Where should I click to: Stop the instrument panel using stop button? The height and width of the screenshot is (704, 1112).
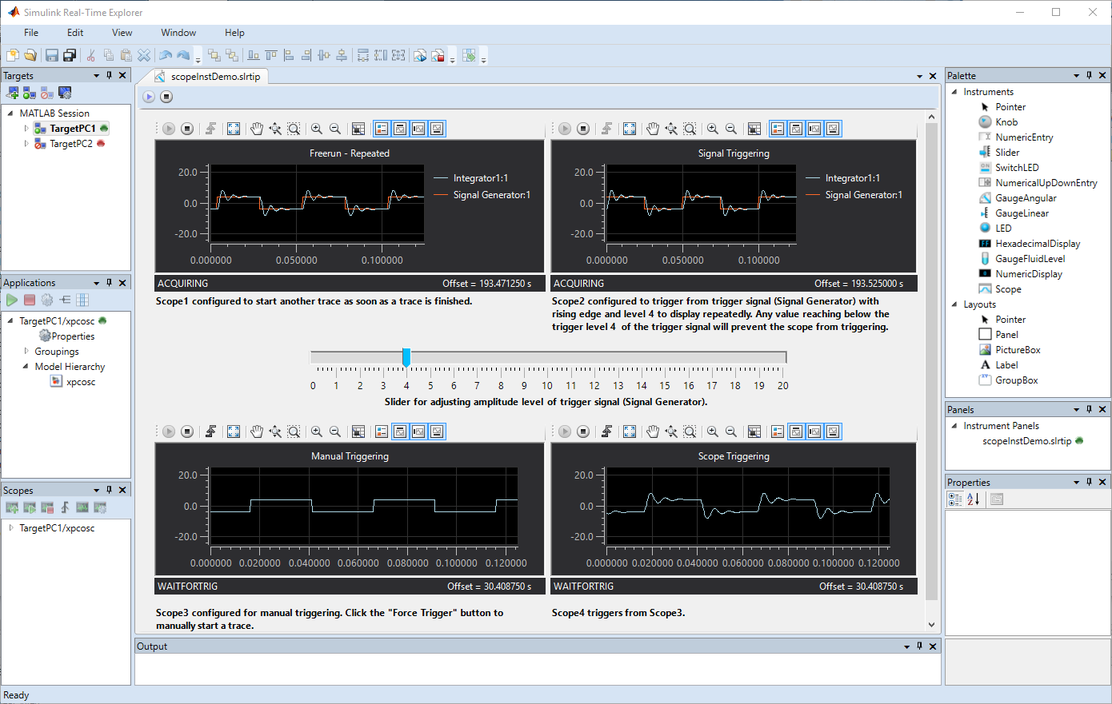coord(166,96)
